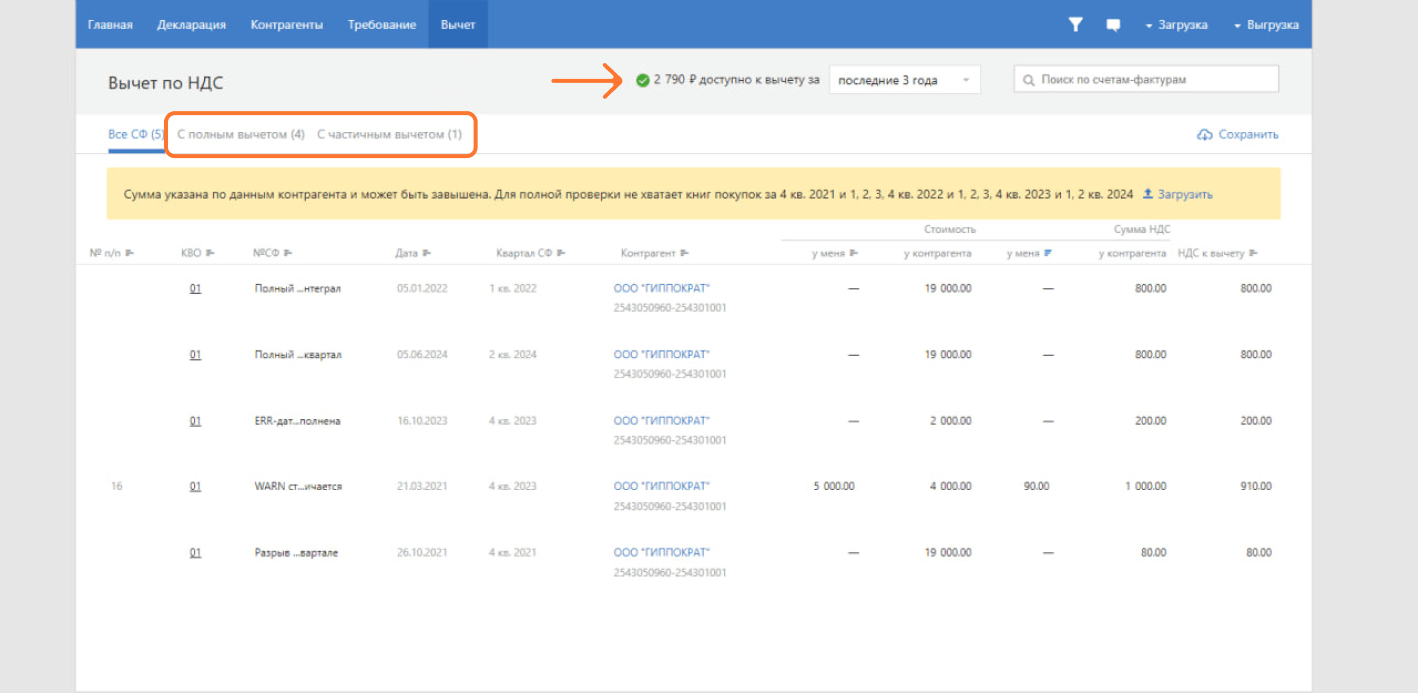The height and width of the screenshot is (693, 1418).
Task: Open the Выгрузка dropdown menu
Action: click(x=1266, y=25)
